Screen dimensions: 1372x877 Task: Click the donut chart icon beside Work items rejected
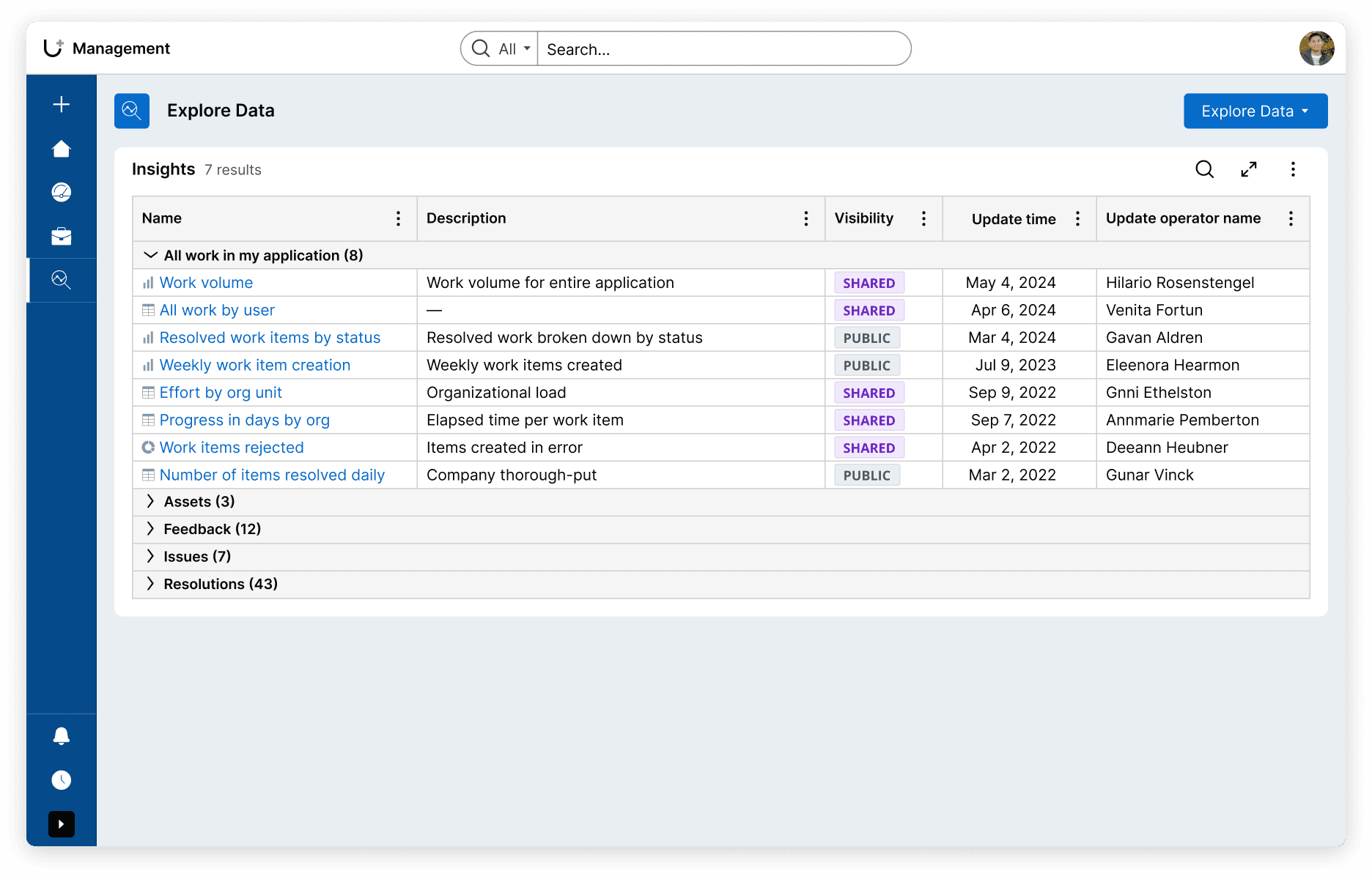(148, 447)
